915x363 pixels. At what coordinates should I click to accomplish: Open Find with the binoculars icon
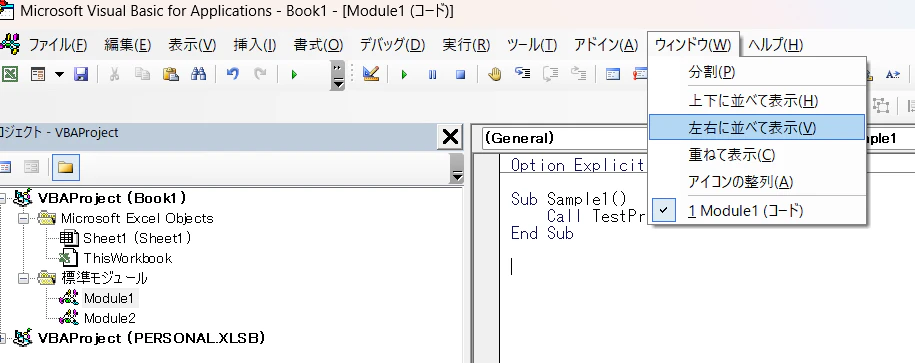tap(198, 74)
